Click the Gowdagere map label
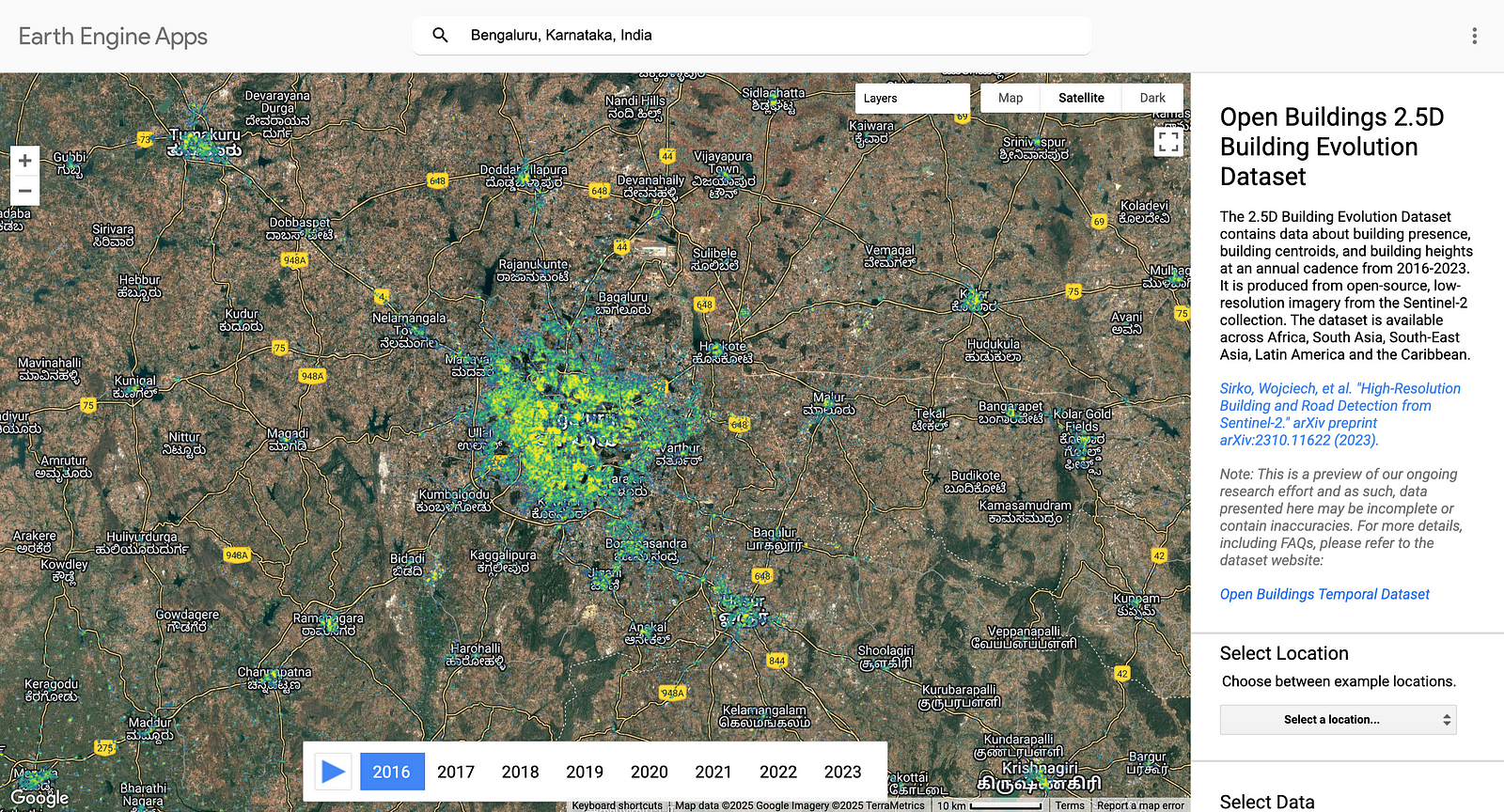The height and width of the screenshot is (812, 1504). (x=187, y=620)
